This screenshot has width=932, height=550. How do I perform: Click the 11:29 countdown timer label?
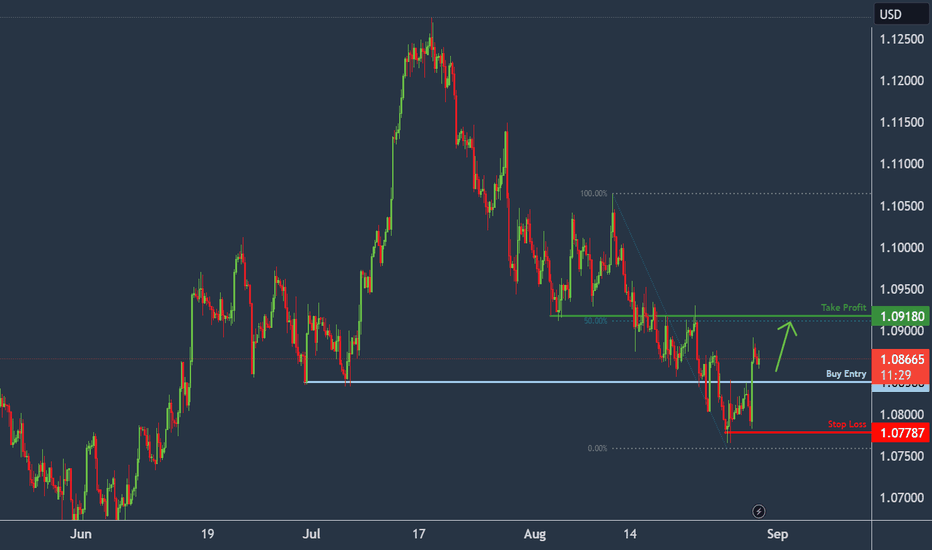click(x=896, y=375)
